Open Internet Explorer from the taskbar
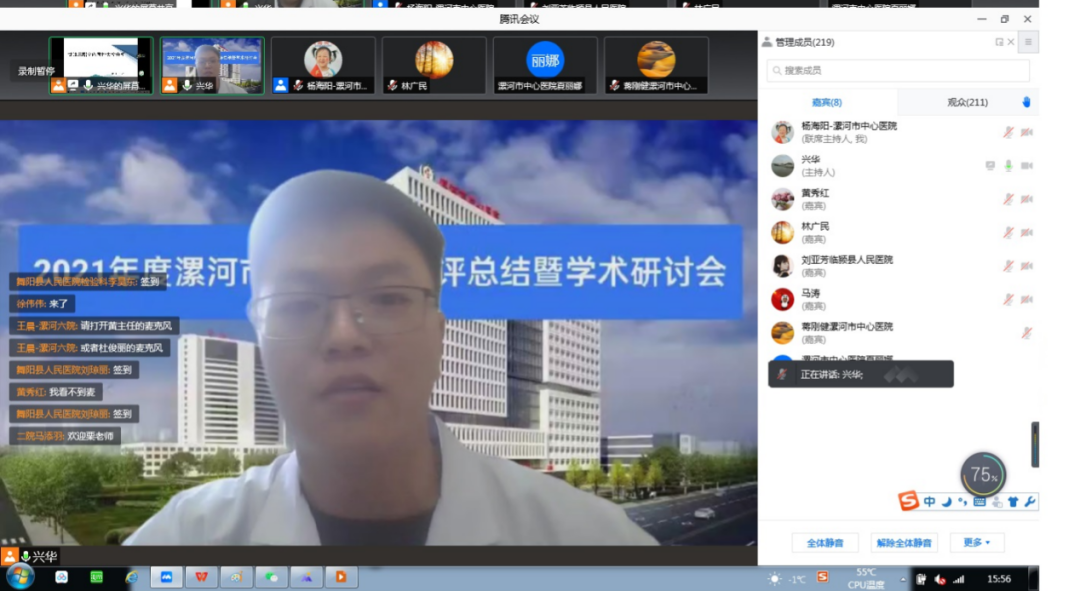 tap(132, 577)
